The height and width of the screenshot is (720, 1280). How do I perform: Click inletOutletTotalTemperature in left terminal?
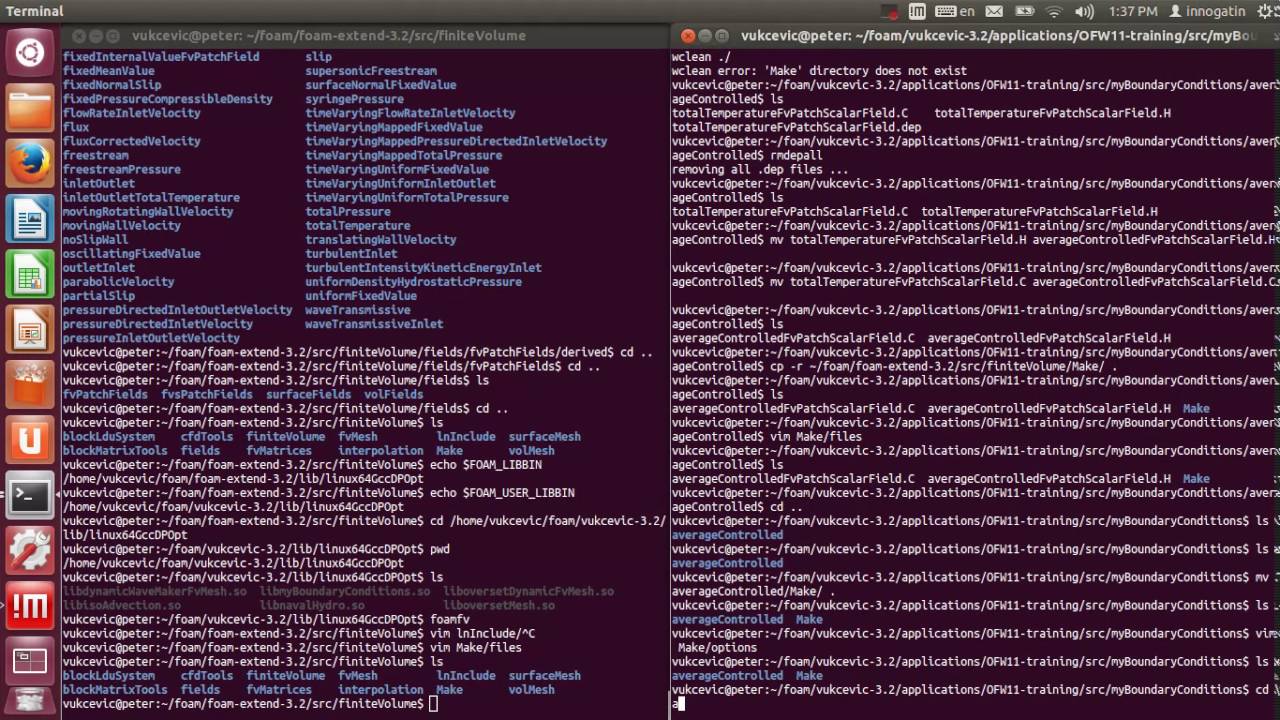(x=151, y=198)
